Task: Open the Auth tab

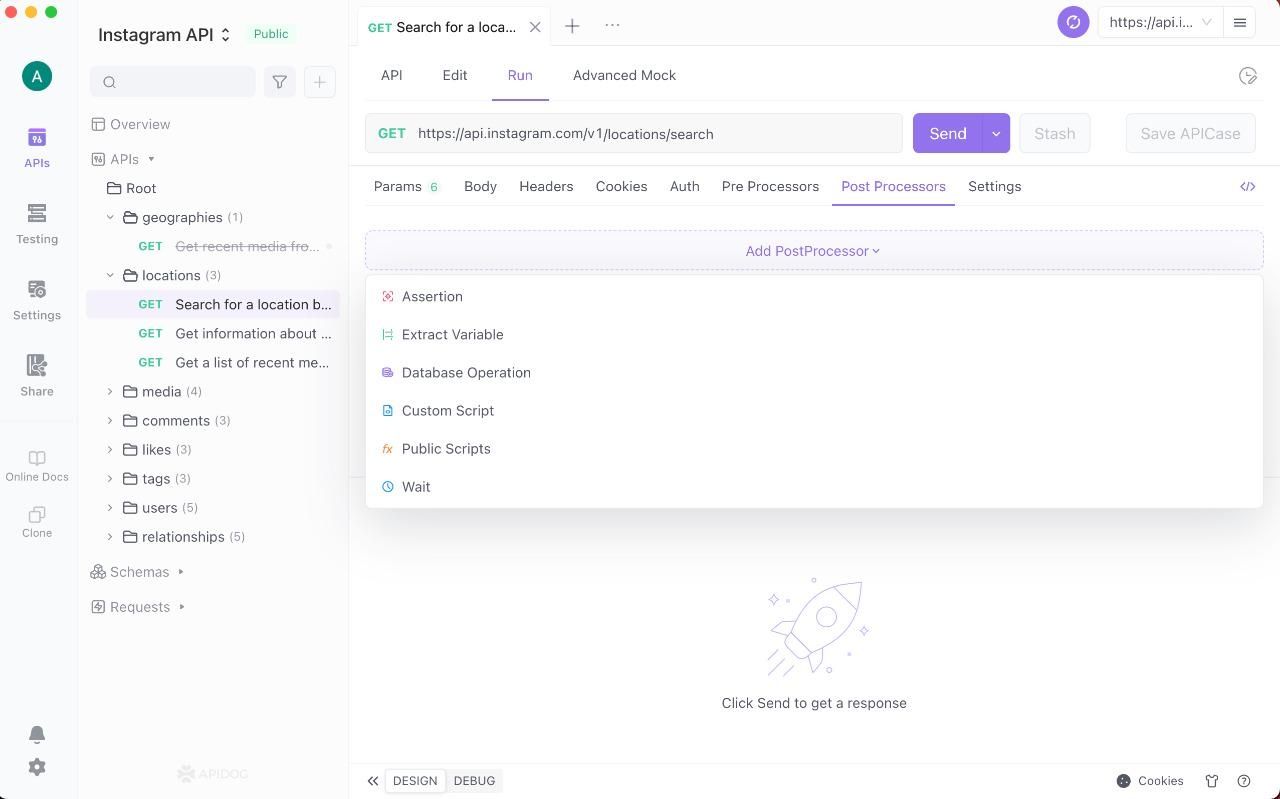Action: coord(684,187)
